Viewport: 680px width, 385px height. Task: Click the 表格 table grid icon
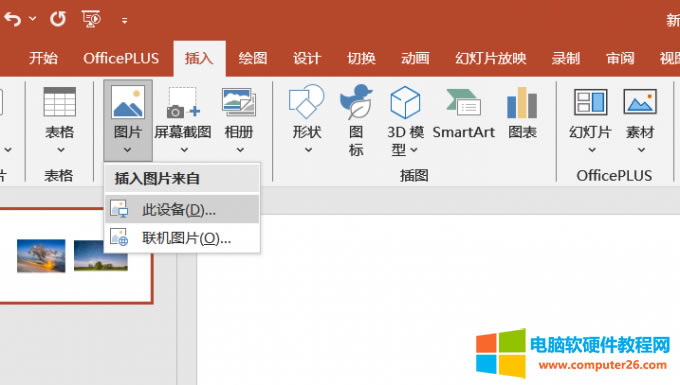(x=60, y=102)
